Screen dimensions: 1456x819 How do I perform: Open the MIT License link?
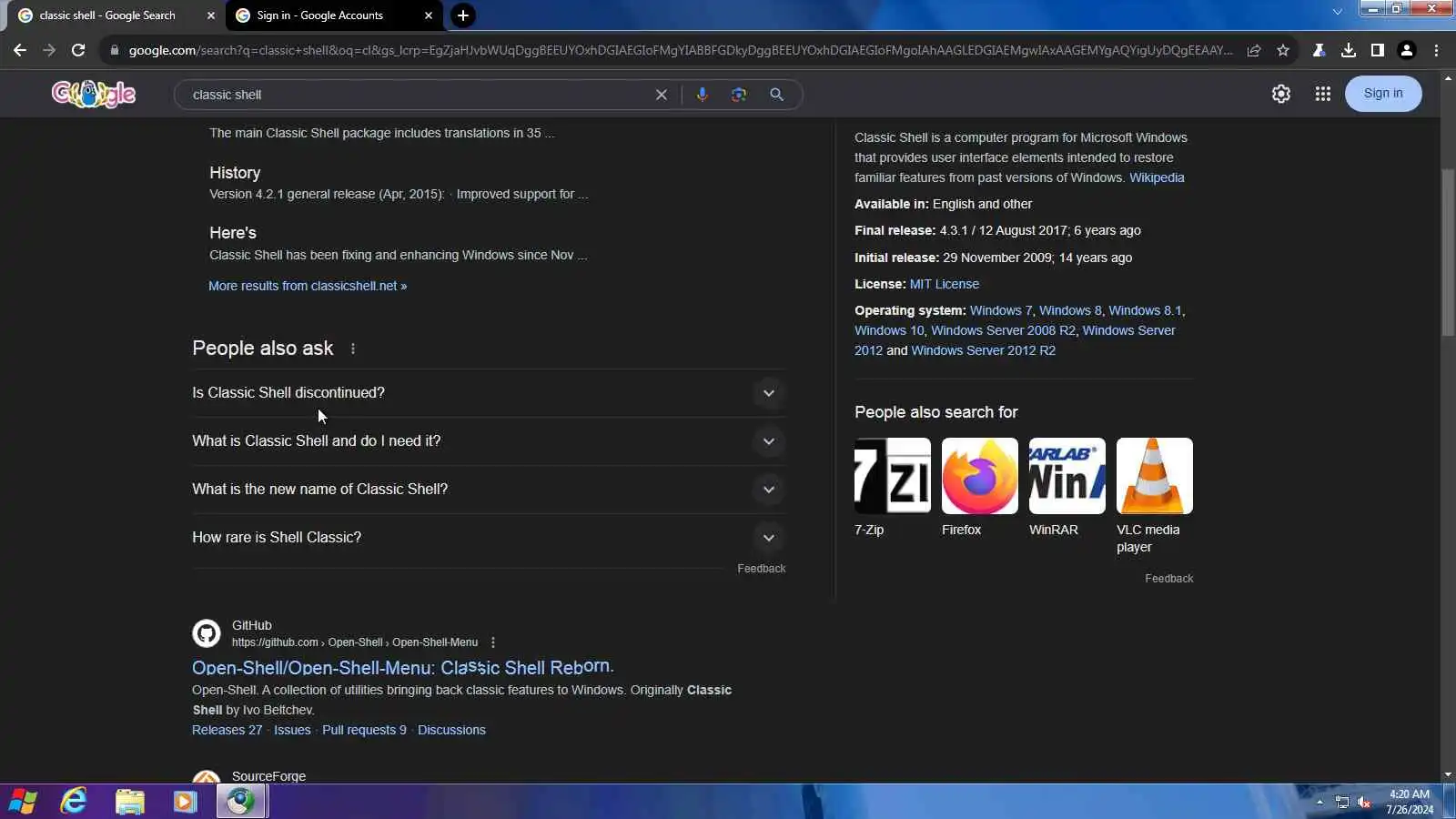point(945,284)
